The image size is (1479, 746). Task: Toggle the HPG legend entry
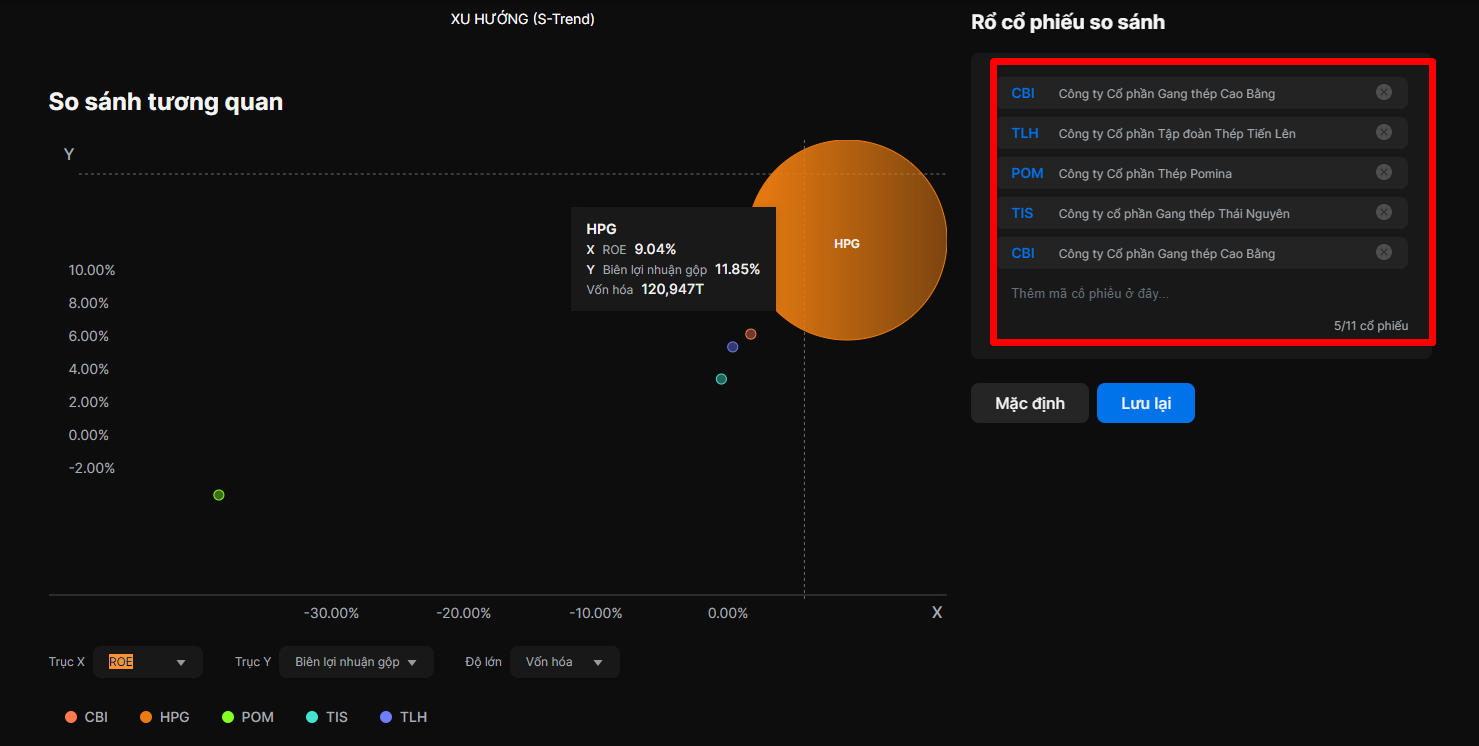point(164,717)
